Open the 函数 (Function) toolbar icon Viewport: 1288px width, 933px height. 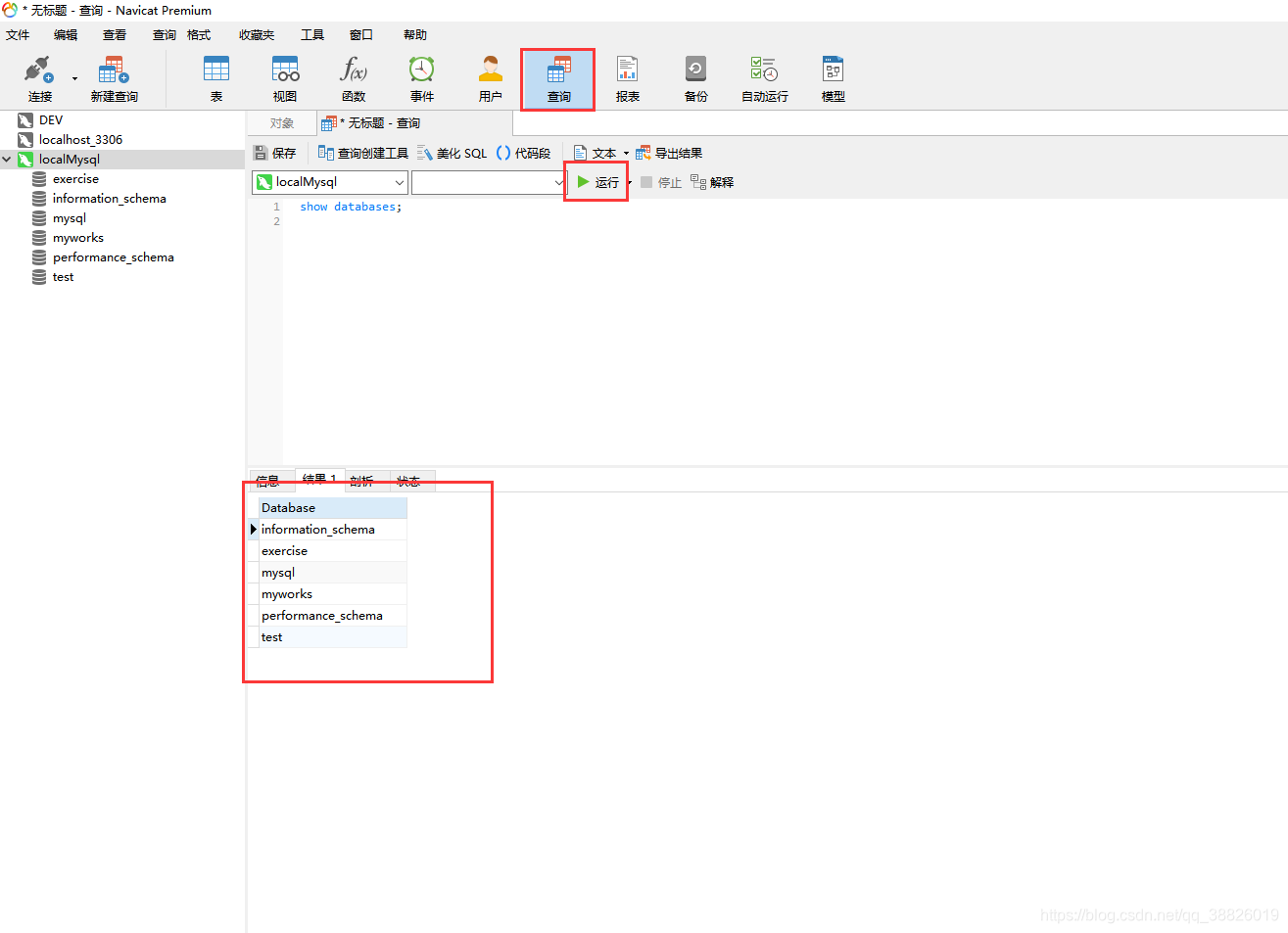click(x=354, y=78)
